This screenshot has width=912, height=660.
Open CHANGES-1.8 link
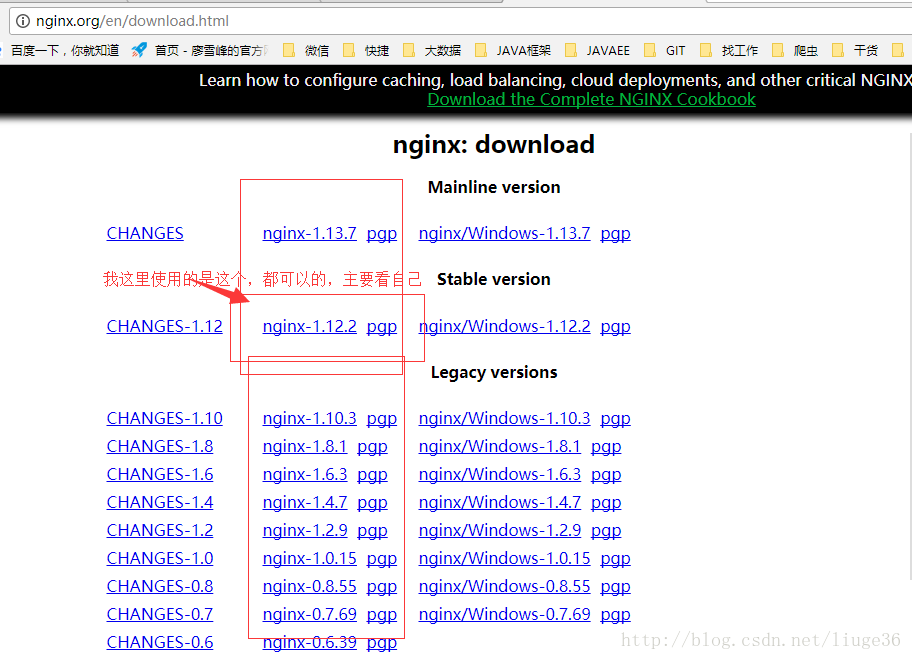pyautogui.click(x=160, y=446)
